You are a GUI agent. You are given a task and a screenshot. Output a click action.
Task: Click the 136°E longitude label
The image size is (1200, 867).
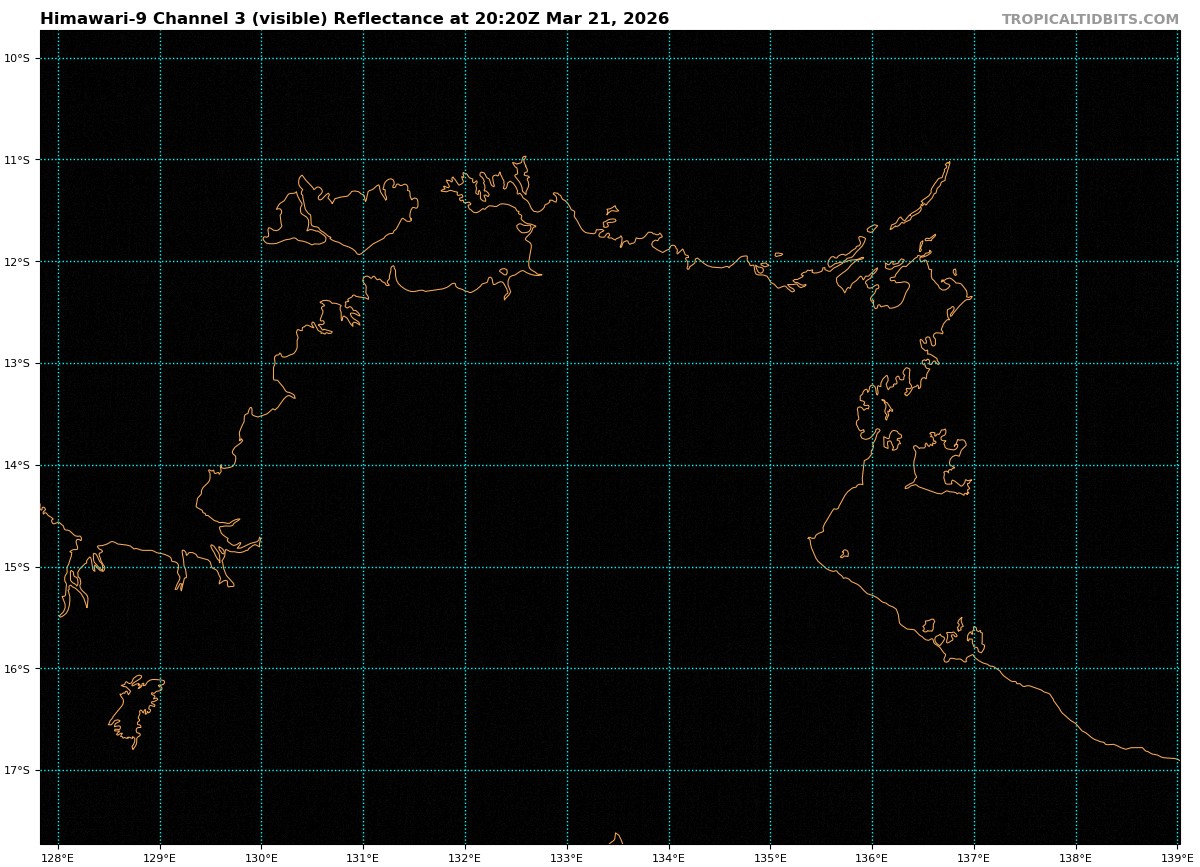coord(872,858)
